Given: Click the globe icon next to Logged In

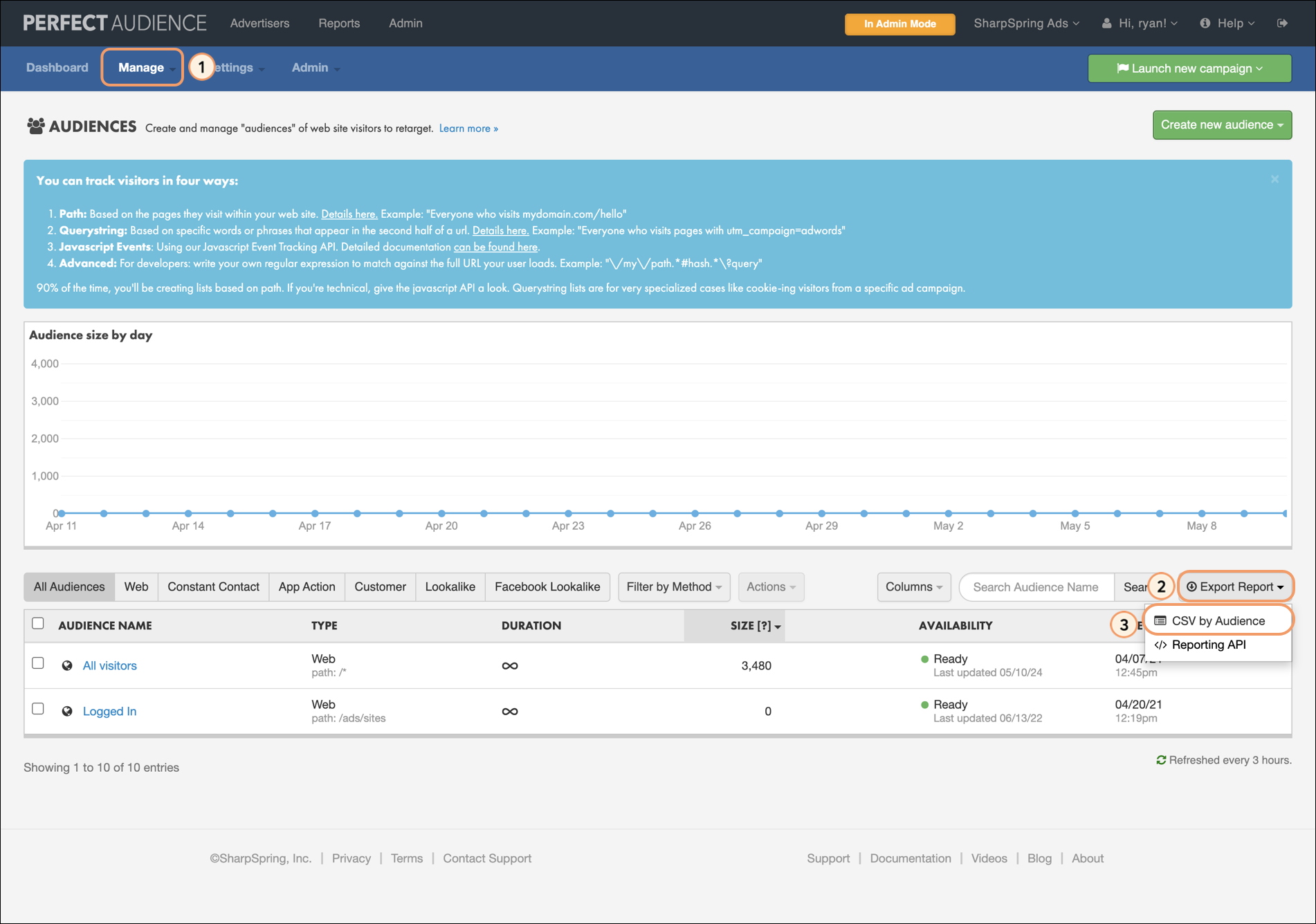Looking at the screenshot, I should click(x=67, y=711).
